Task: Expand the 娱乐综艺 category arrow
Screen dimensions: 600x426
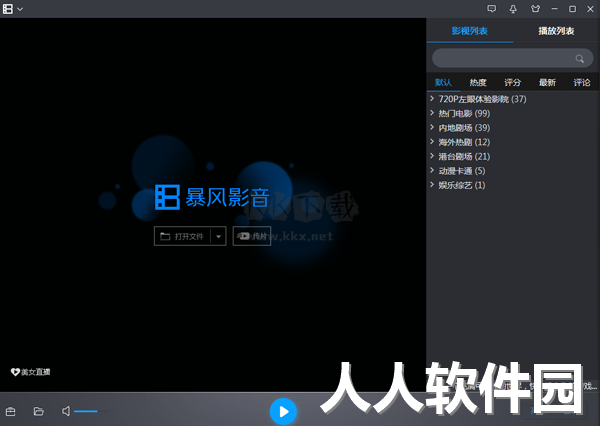Action: [x=432, y=184]
